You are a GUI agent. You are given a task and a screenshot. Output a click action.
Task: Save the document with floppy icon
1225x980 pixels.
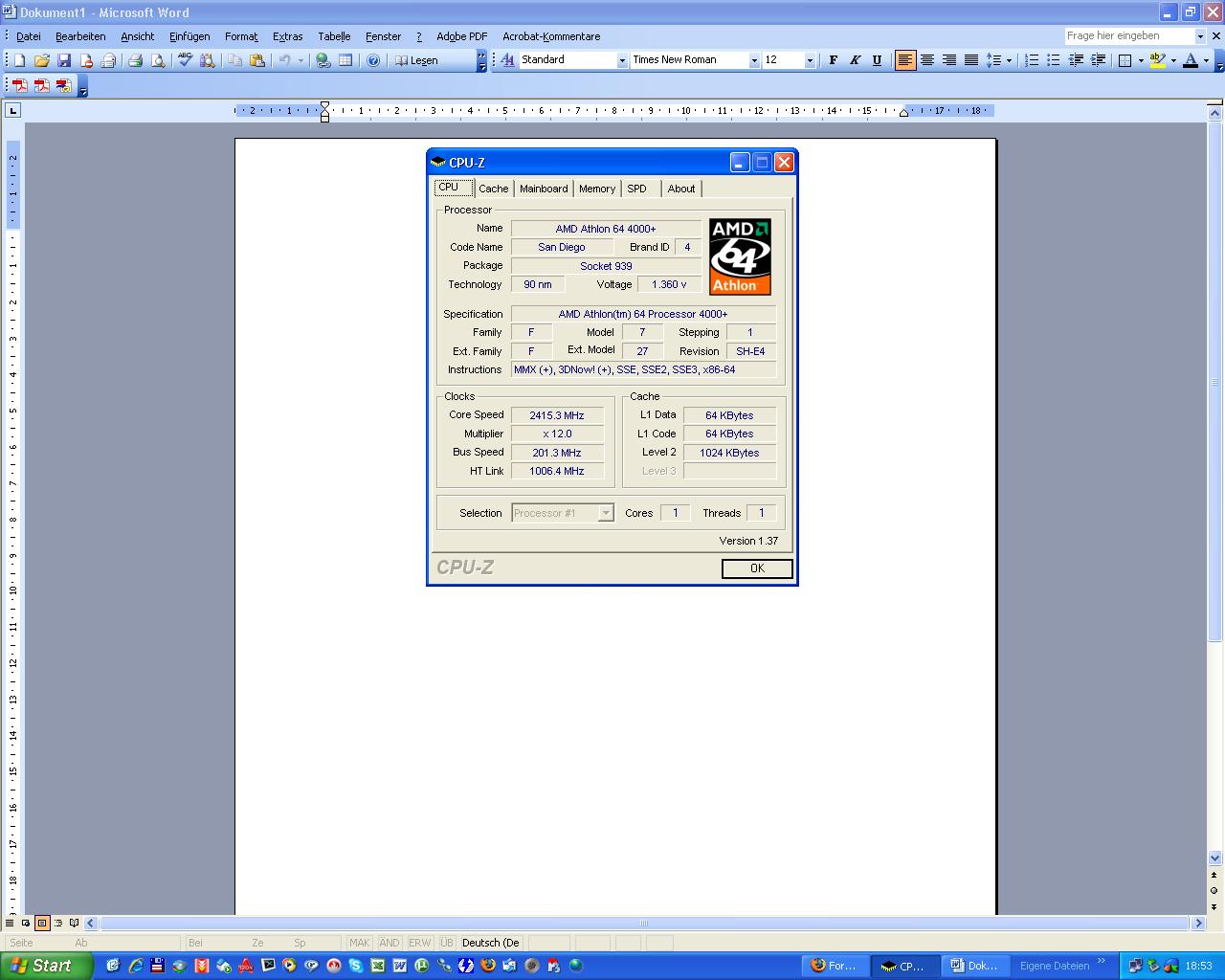tap(64, 60)
